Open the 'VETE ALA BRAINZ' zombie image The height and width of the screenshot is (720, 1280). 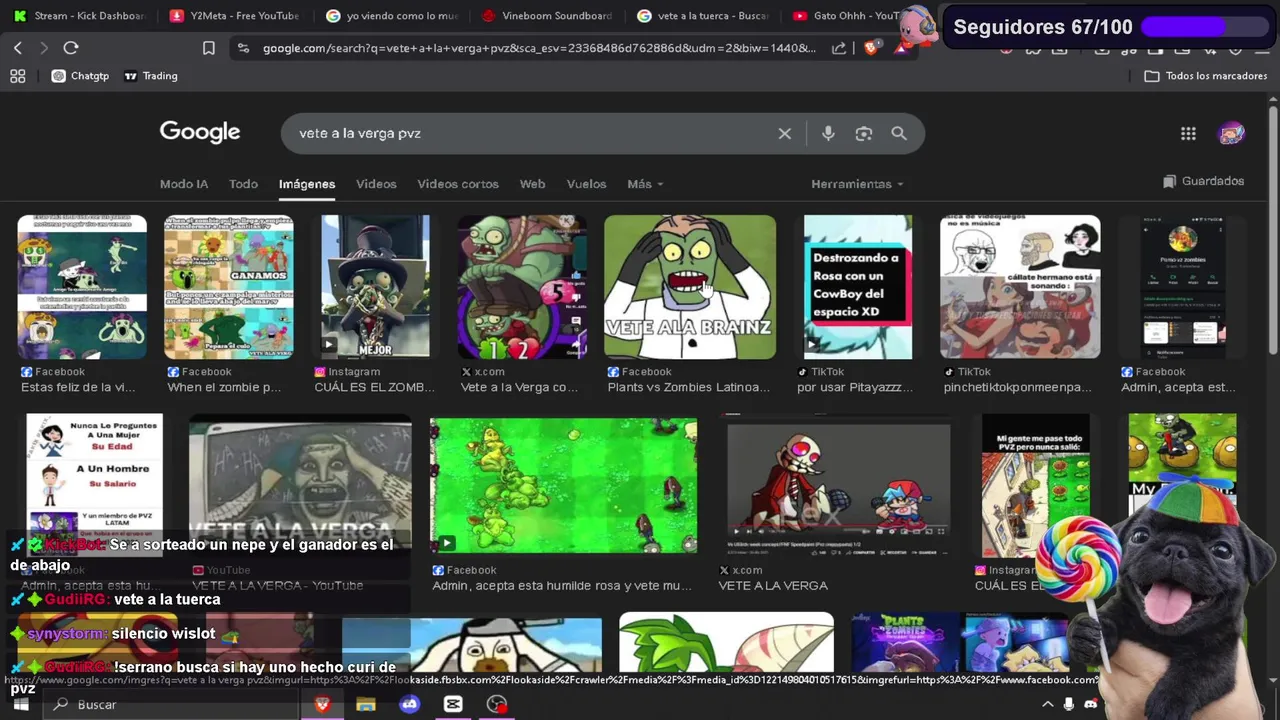[690, 287]
